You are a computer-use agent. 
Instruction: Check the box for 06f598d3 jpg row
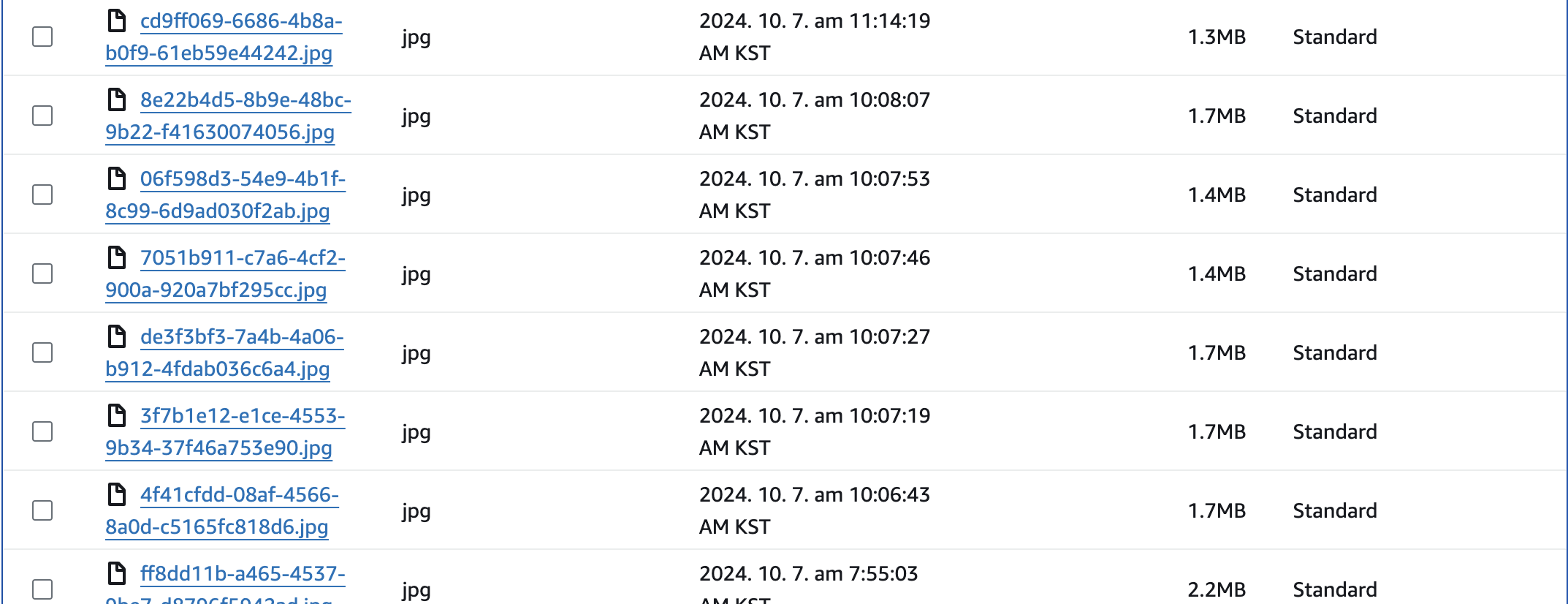click(42, 195)
